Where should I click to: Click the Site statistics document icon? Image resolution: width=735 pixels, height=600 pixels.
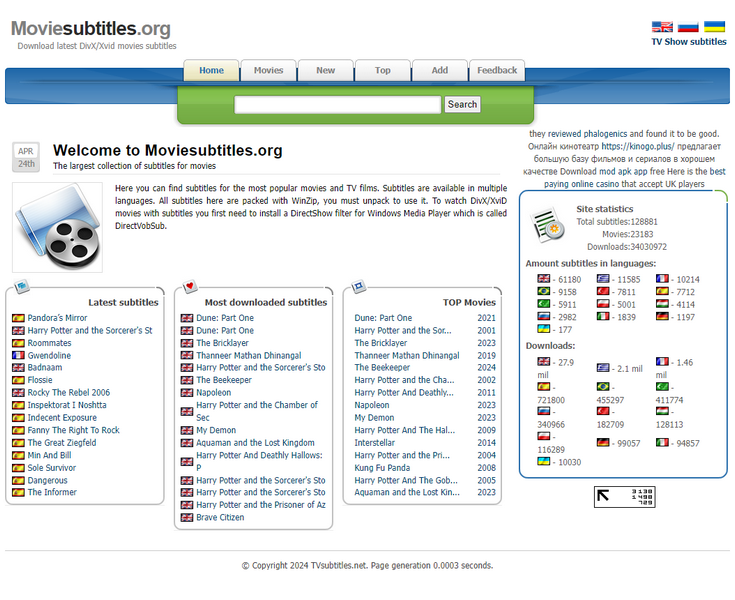click(547, 224)
